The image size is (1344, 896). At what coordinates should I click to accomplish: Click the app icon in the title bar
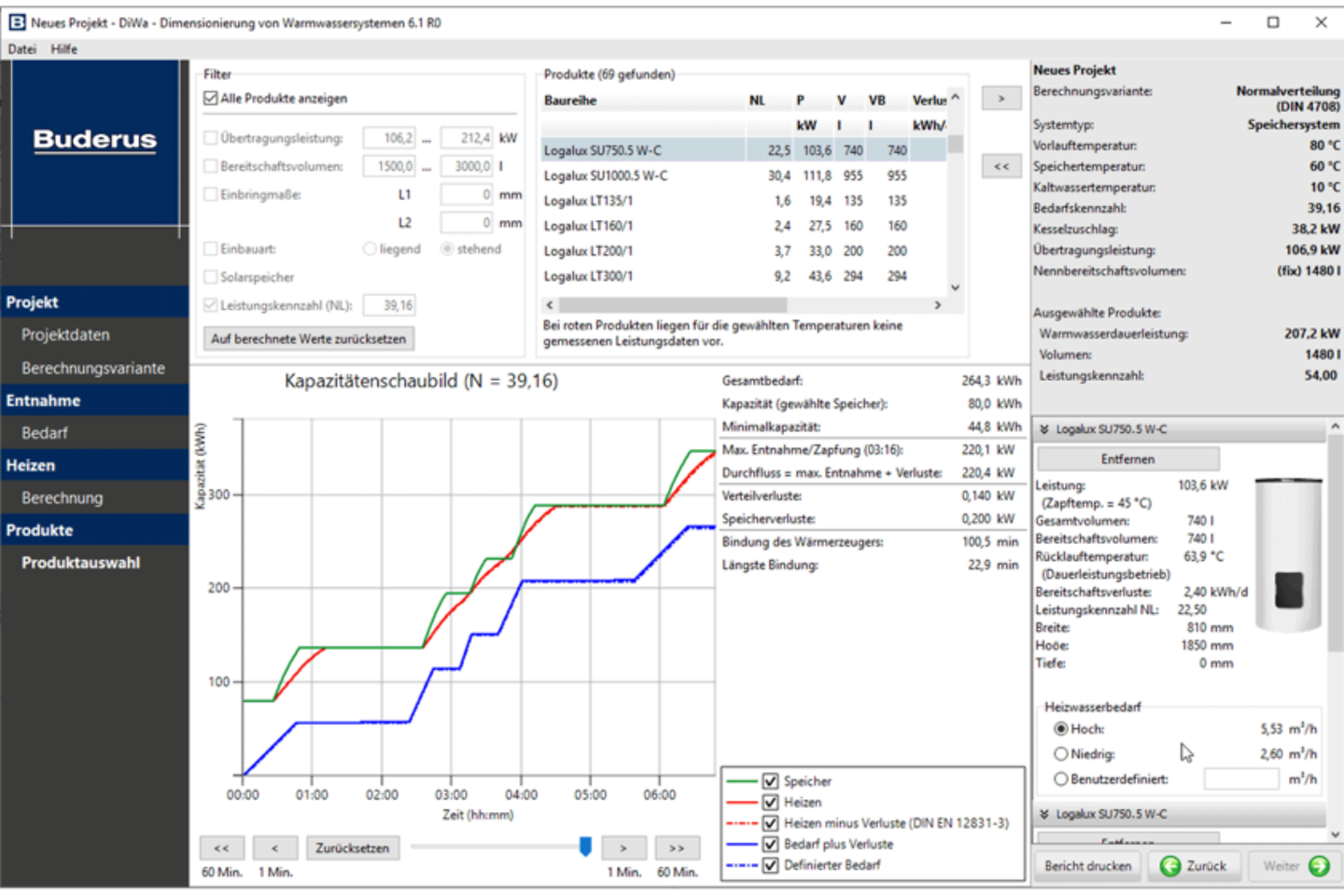[x=16, y=21]
